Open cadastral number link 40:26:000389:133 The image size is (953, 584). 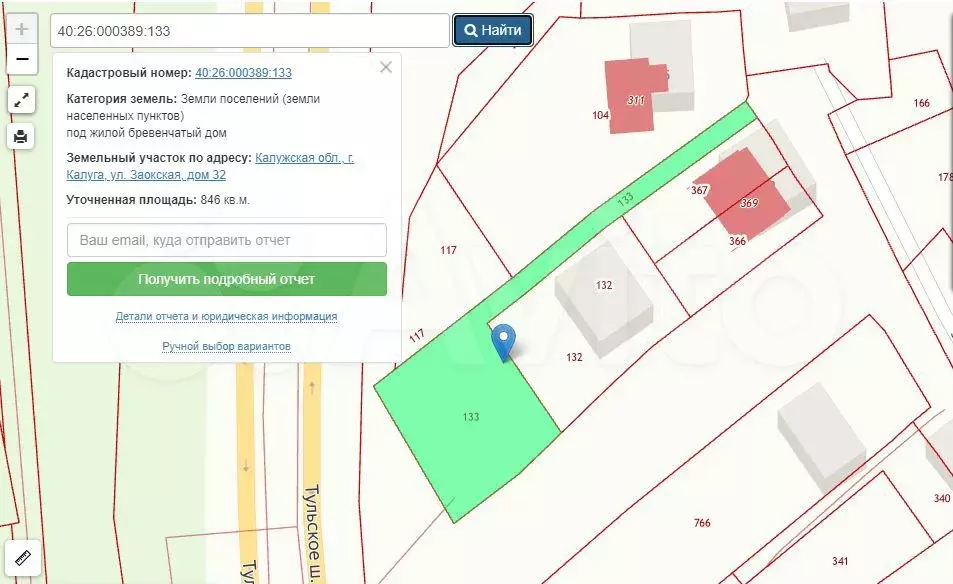click(243, 73)
